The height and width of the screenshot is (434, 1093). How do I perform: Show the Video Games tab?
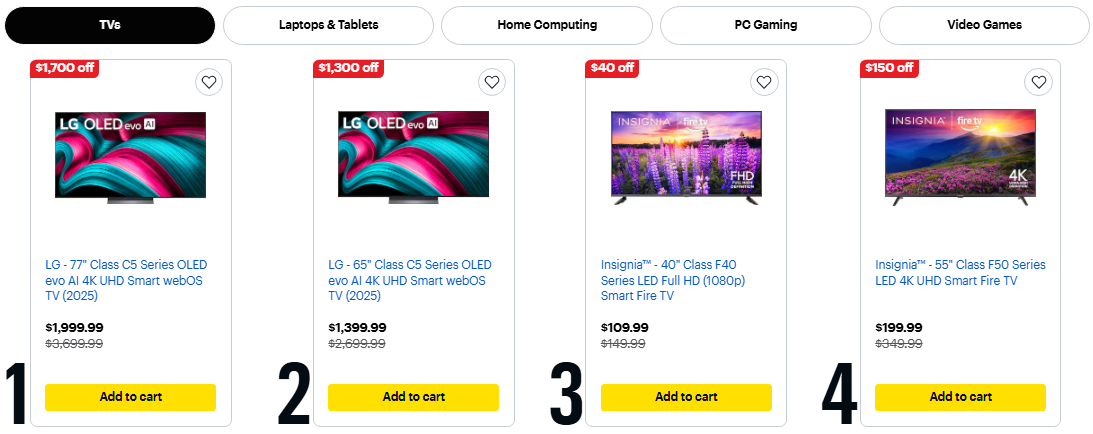[984, 25]
